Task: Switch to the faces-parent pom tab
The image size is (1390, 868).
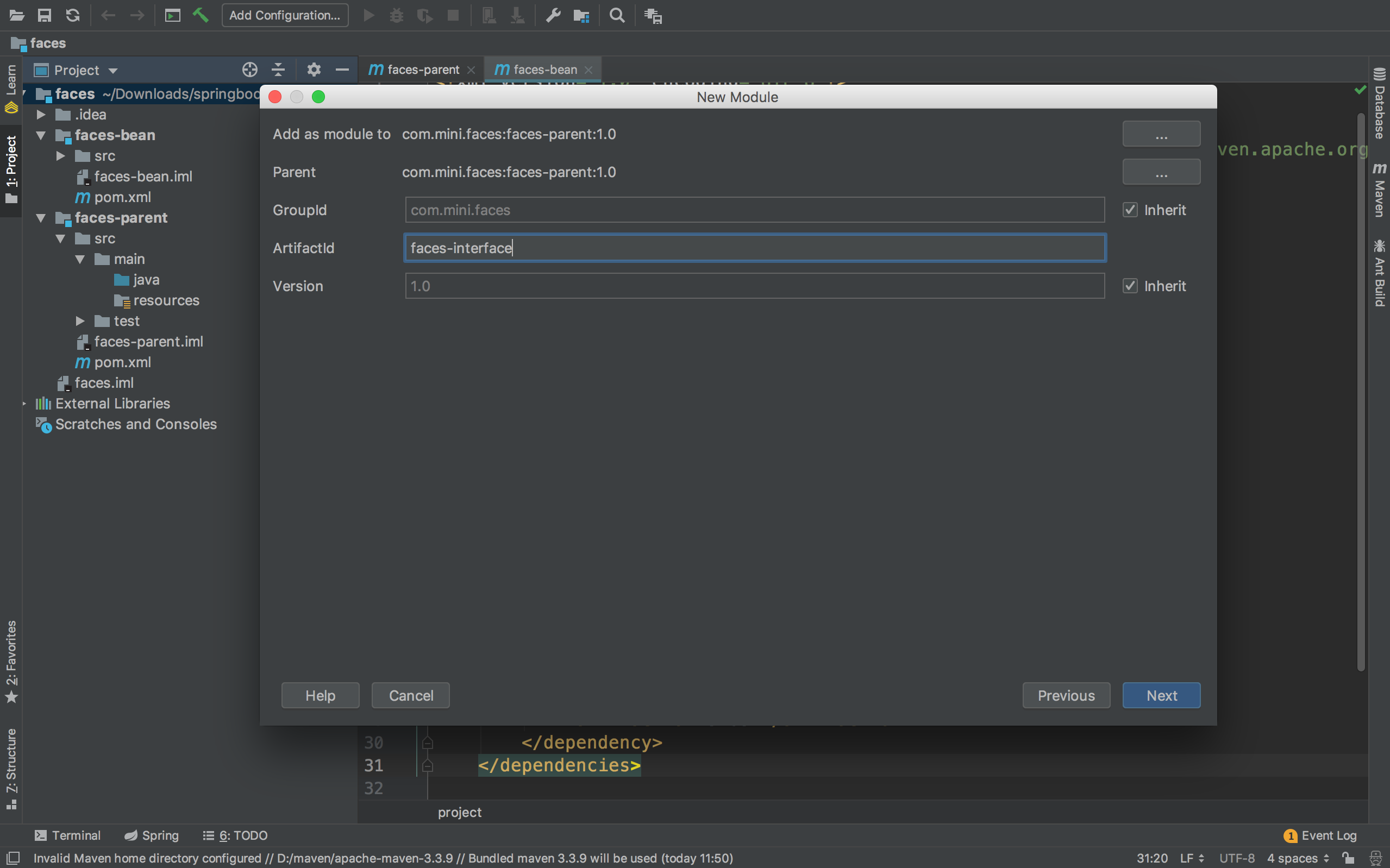Action: pyautogui.click(x=423, y=70)
